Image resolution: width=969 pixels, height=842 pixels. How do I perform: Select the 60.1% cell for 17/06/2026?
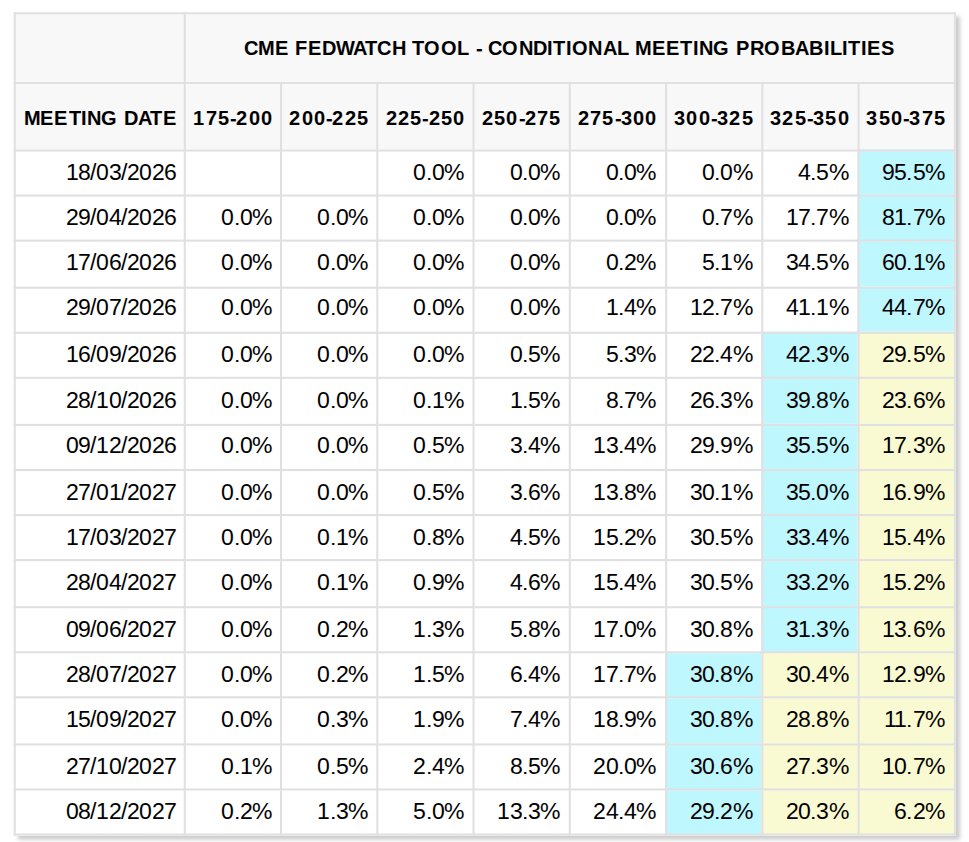coord(912,264)
